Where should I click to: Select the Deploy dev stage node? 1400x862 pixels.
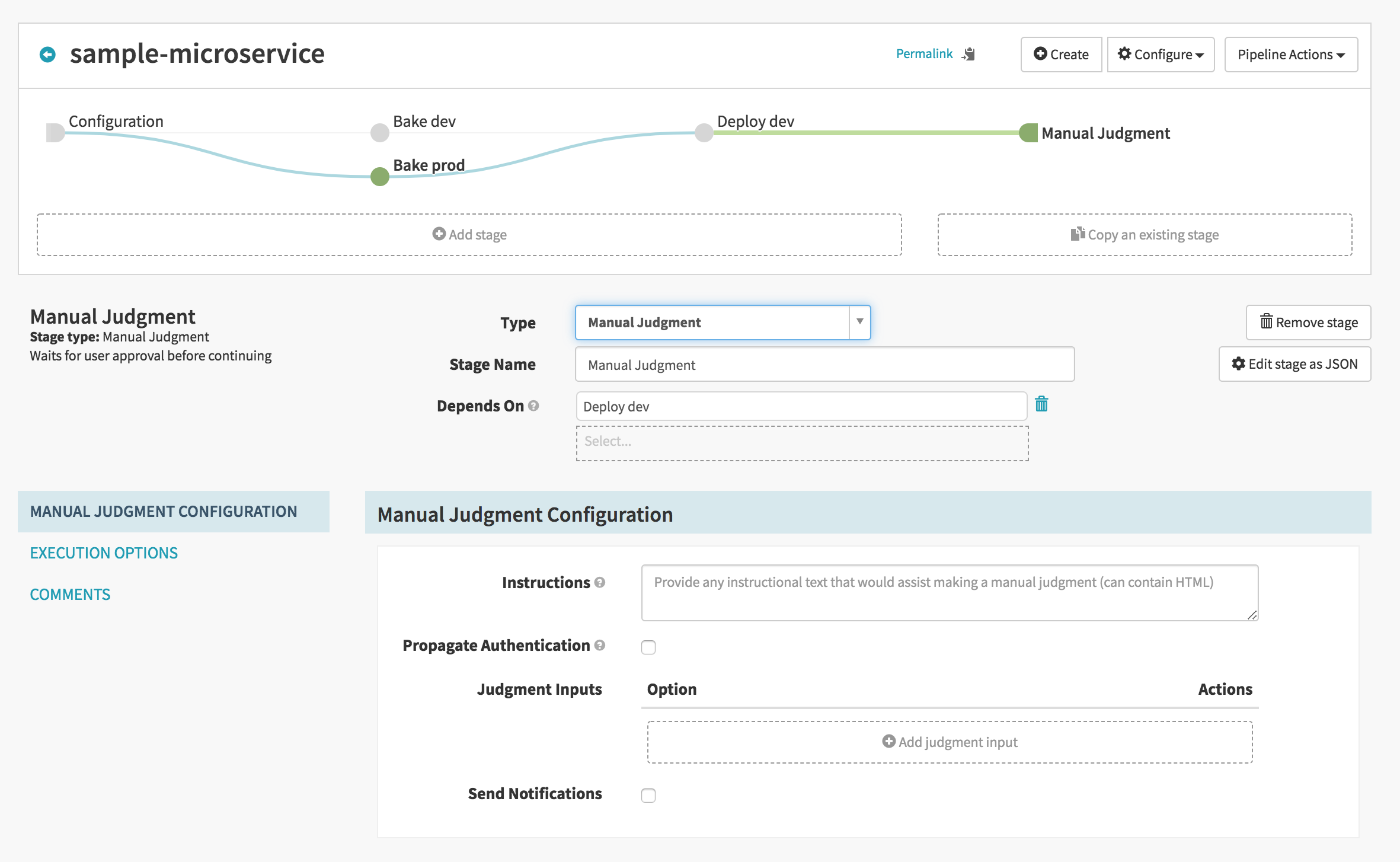704,132
